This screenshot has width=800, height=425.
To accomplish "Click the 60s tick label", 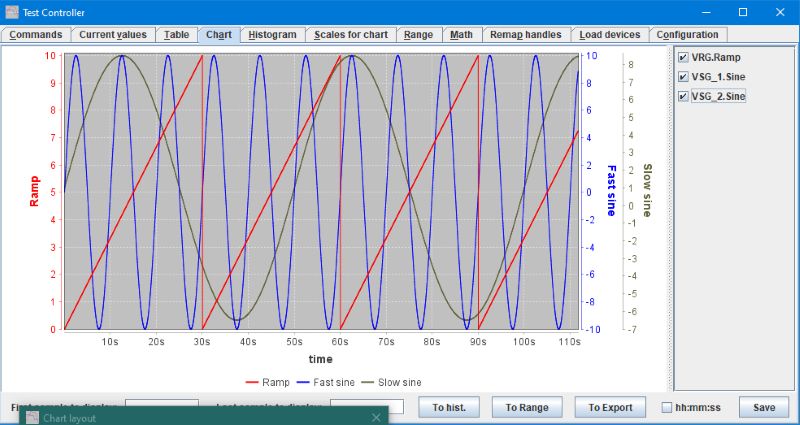I will click(340, 342).
